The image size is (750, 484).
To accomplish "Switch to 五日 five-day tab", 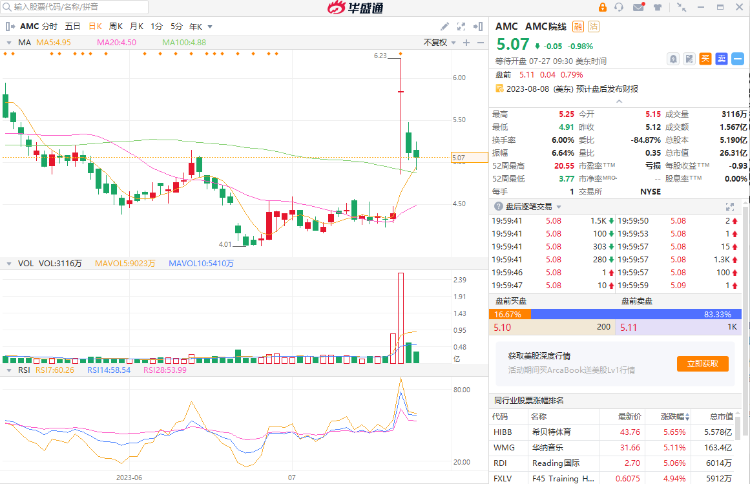I will pos(73,26).
